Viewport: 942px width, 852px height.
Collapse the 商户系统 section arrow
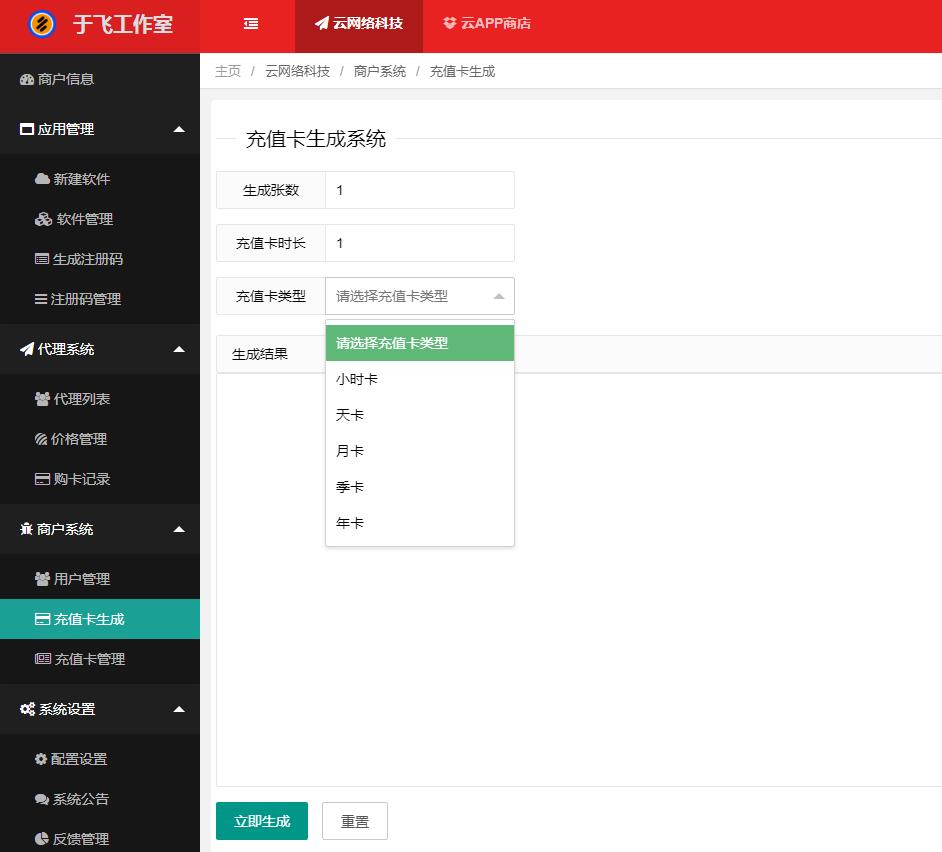179,529
